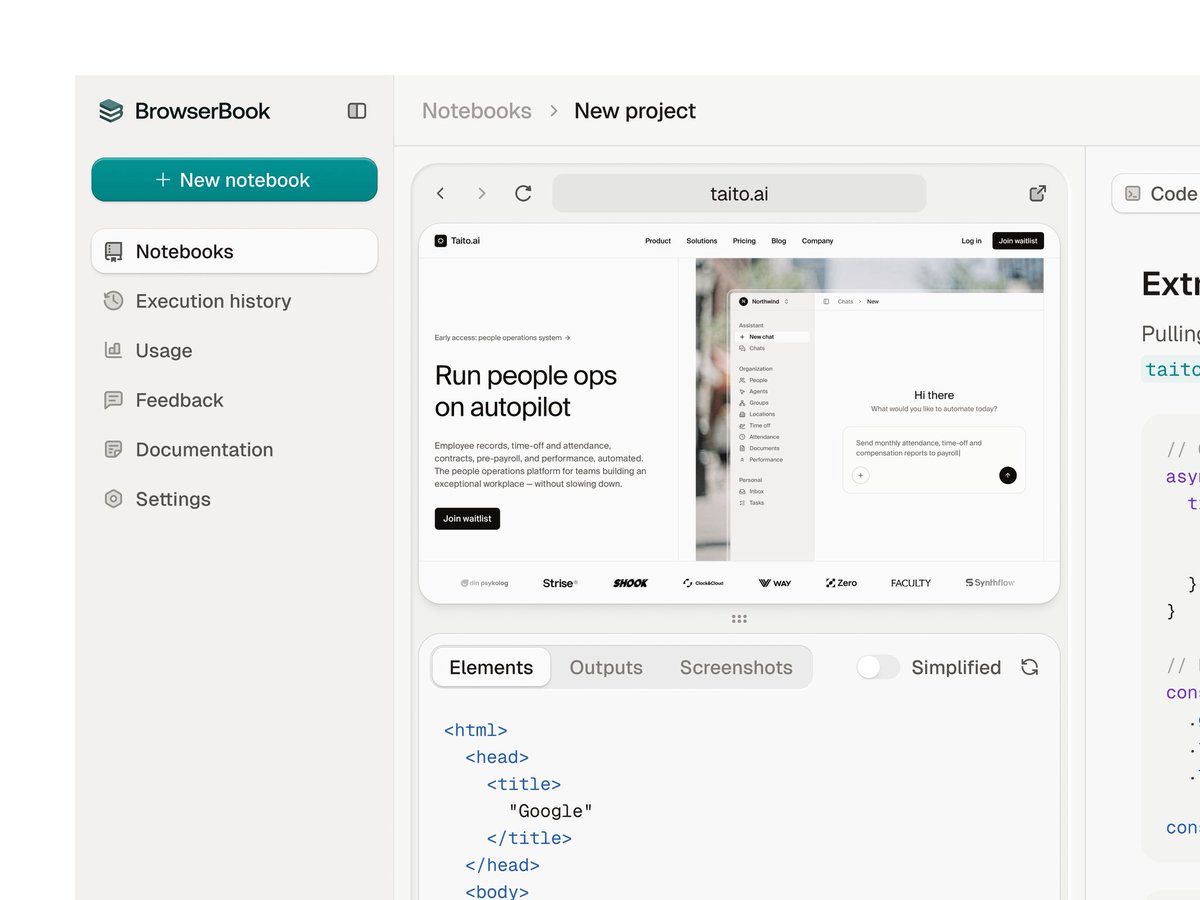Open Product menu in preview site
This screenshot has width=1200, height=900.
pos(658,241)
